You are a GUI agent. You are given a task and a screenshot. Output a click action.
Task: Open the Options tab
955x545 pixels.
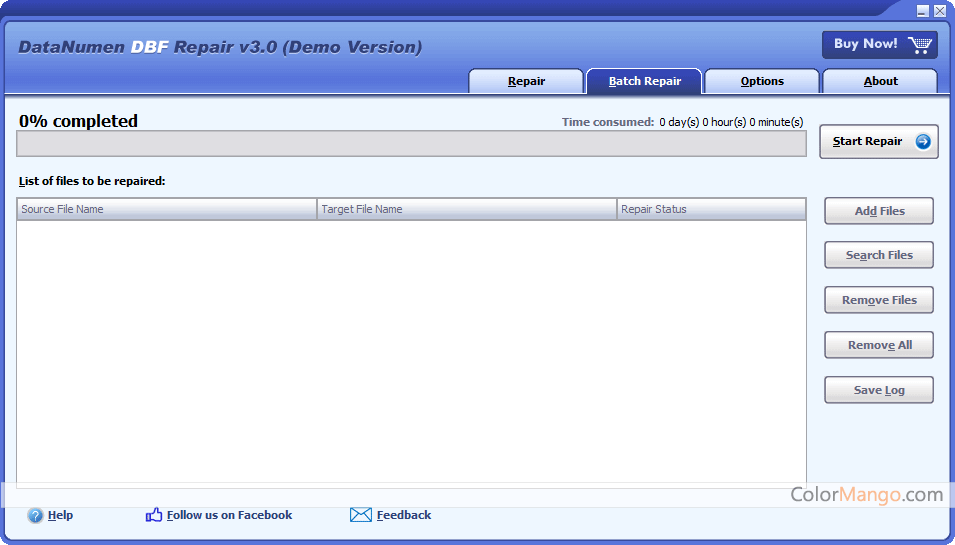coord(762,81)
